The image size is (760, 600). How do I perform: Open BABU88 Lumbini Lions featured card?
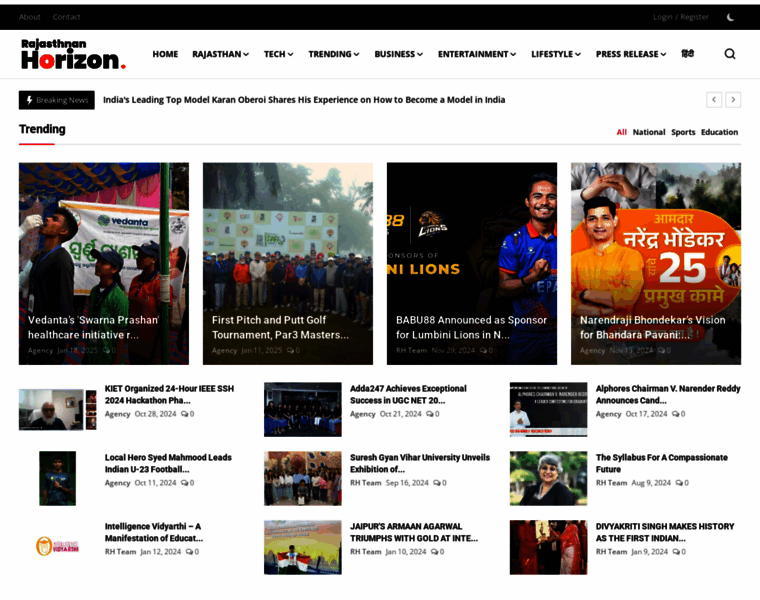tap(472, 263)
